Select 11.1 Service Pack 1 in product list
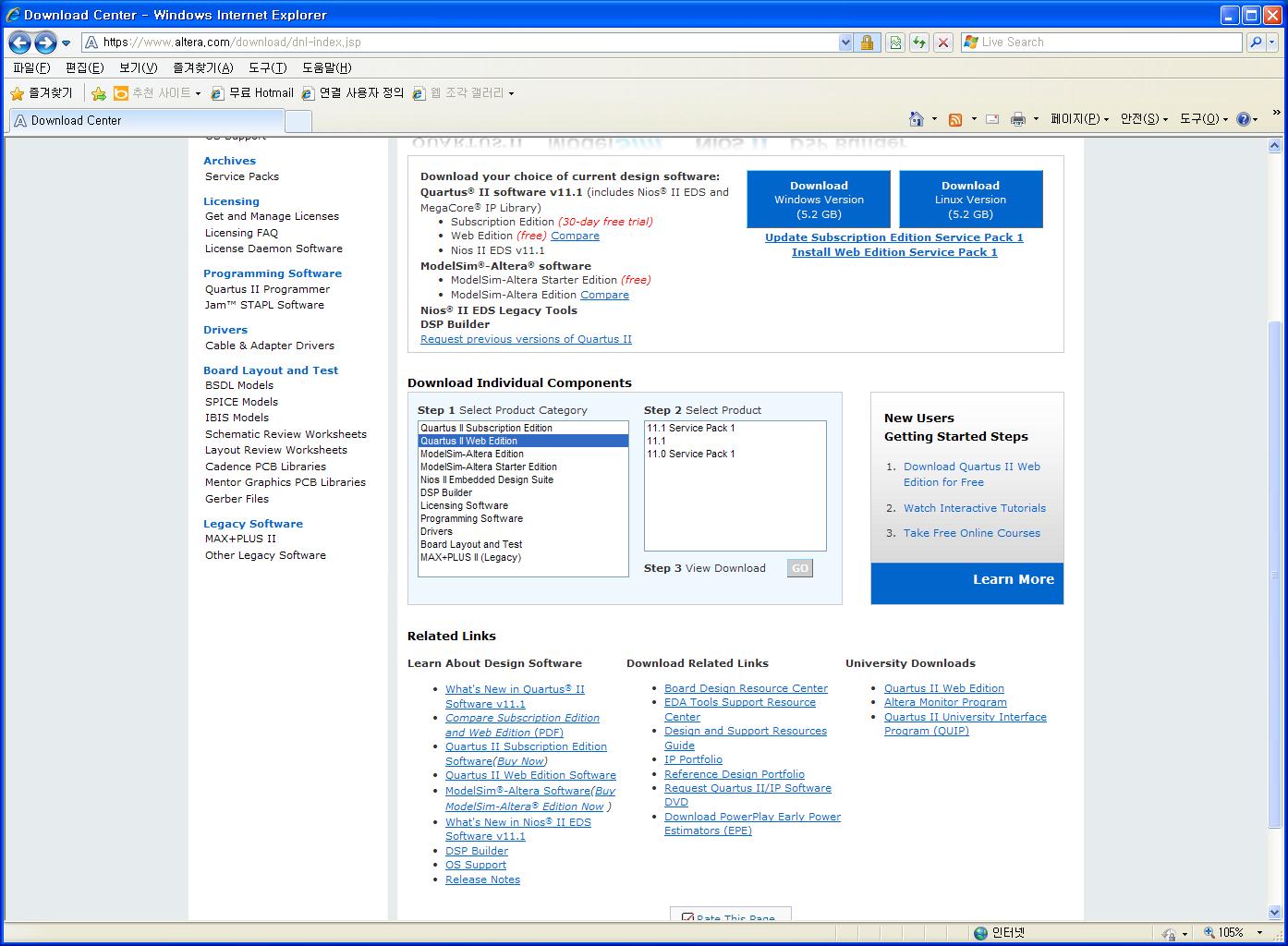Viewport: 1288px width, 946px height. pos(691,428)
